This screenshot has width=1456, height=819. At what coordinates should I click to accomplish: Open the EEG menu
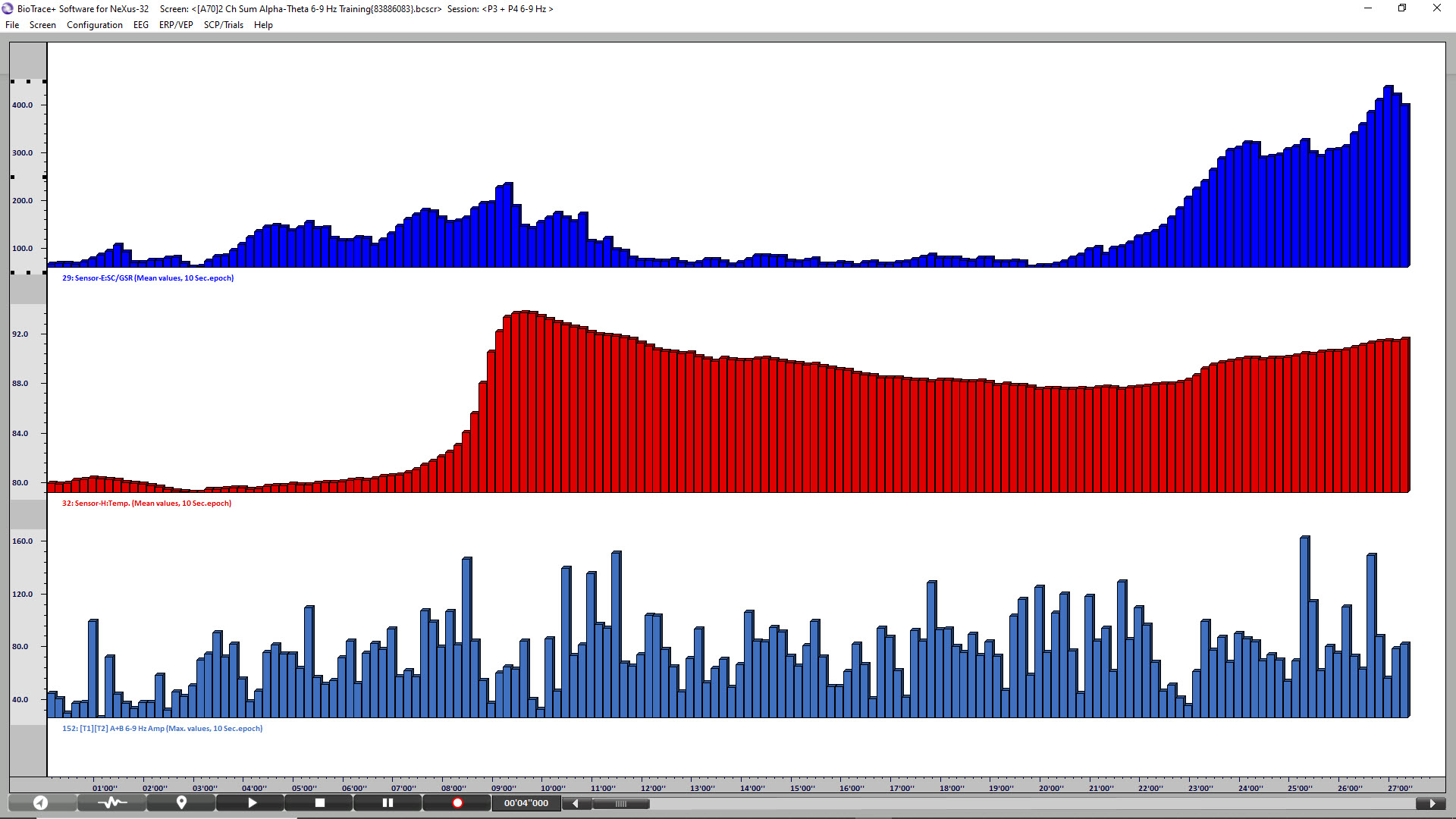141,25
